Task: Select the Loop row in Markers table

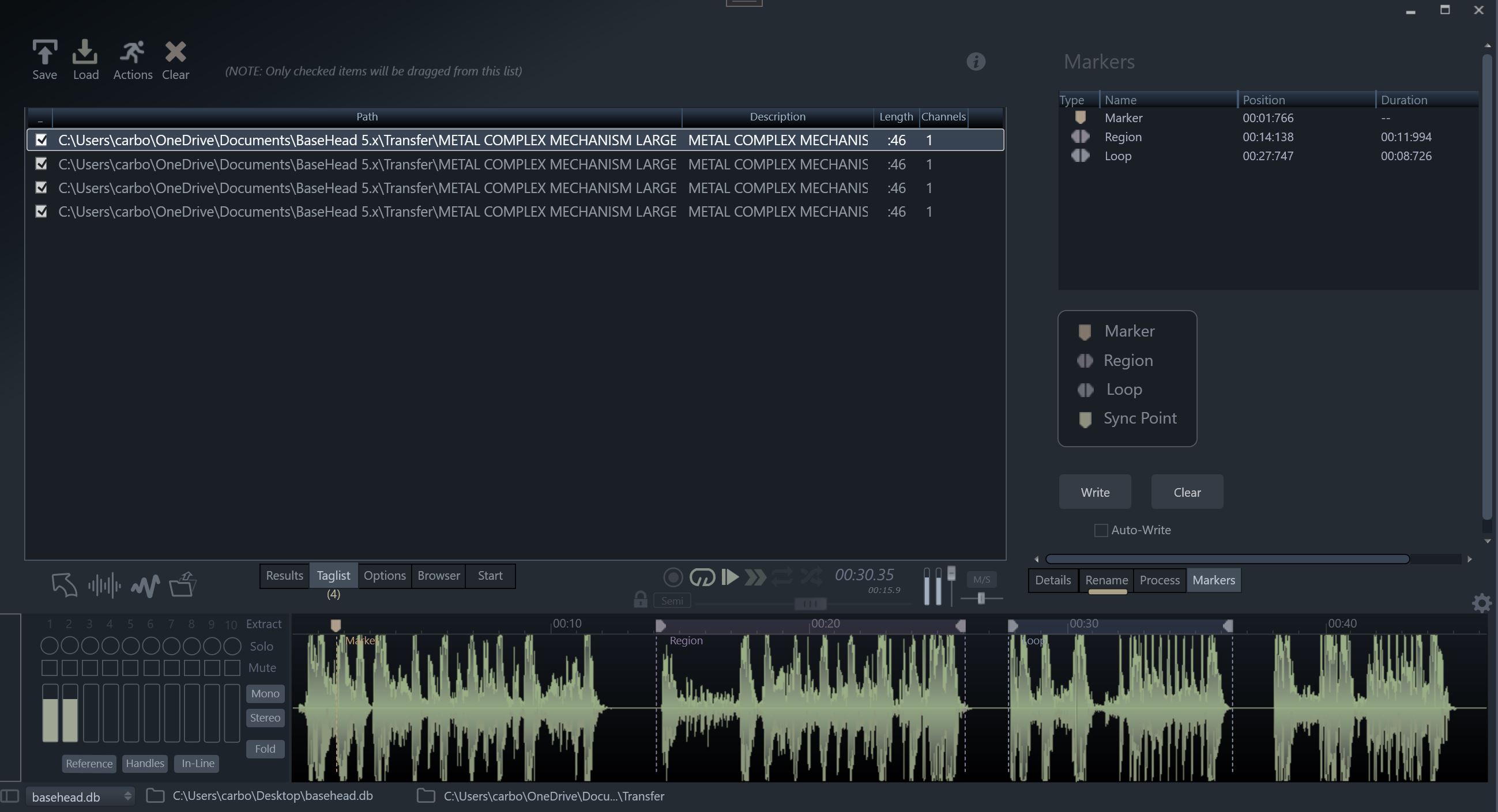Action: [x=1269, y=156]
